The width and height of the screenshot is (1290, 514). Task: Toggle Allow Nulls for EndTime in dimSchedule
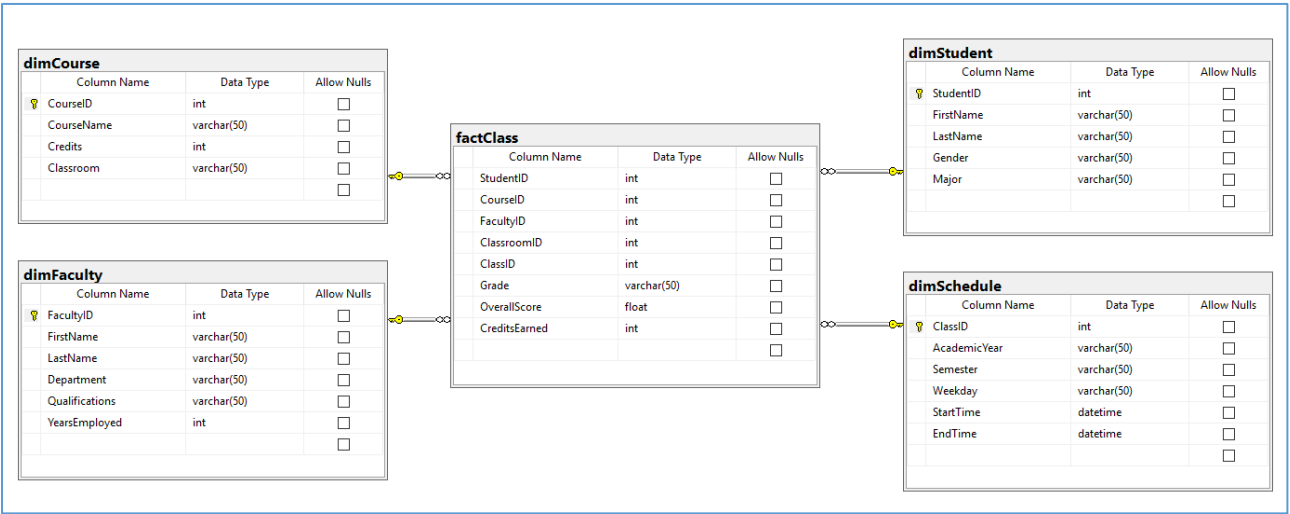pos(1228,434)
